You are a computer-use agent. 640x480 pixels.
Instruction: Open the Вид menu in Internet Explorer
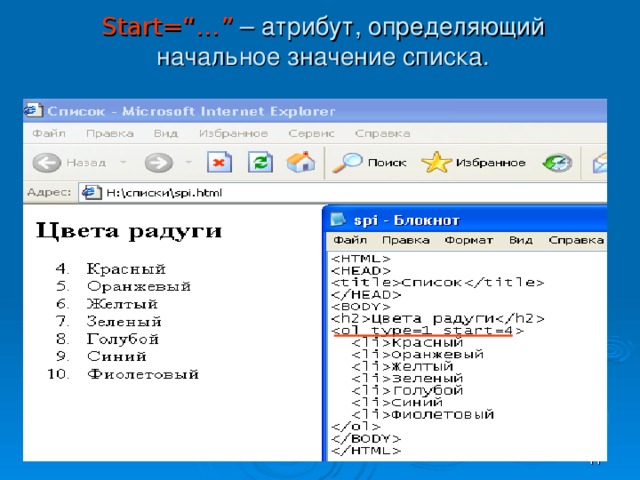pyautogui.click(x=166, y=133)
